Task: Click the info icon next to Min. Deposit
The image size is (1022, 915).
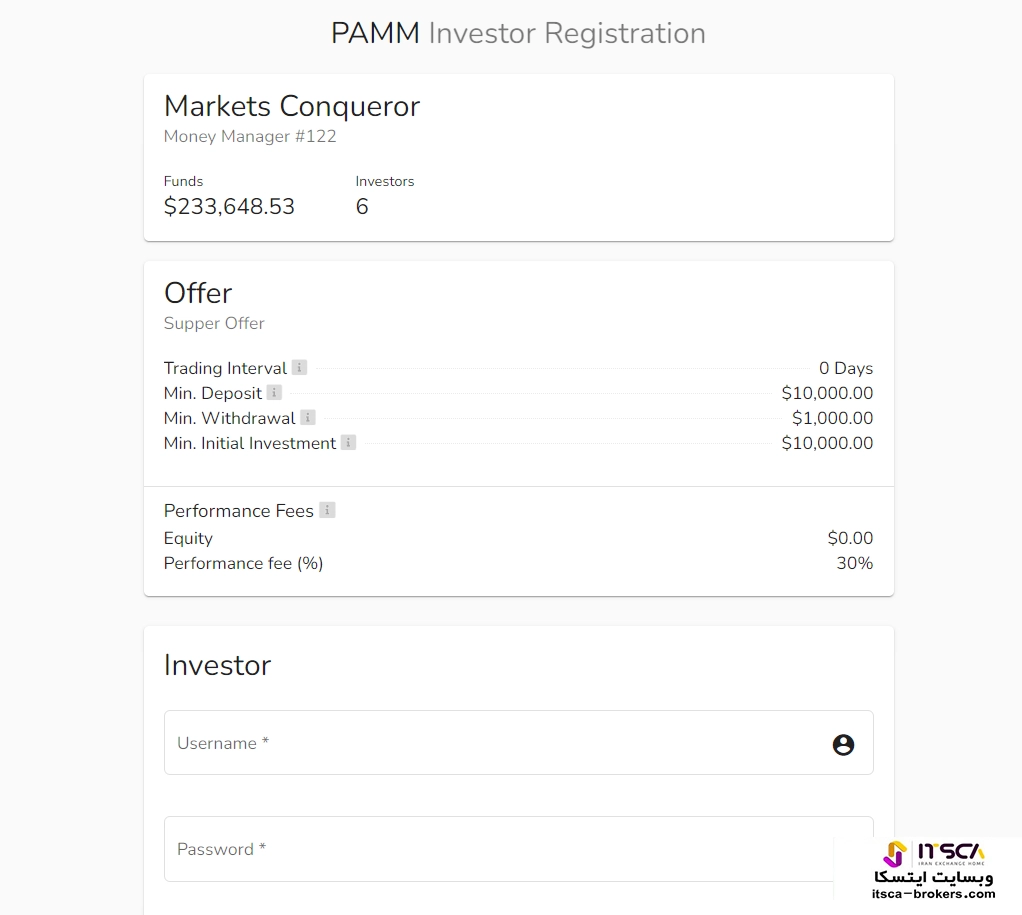Action: click(274, 392)
